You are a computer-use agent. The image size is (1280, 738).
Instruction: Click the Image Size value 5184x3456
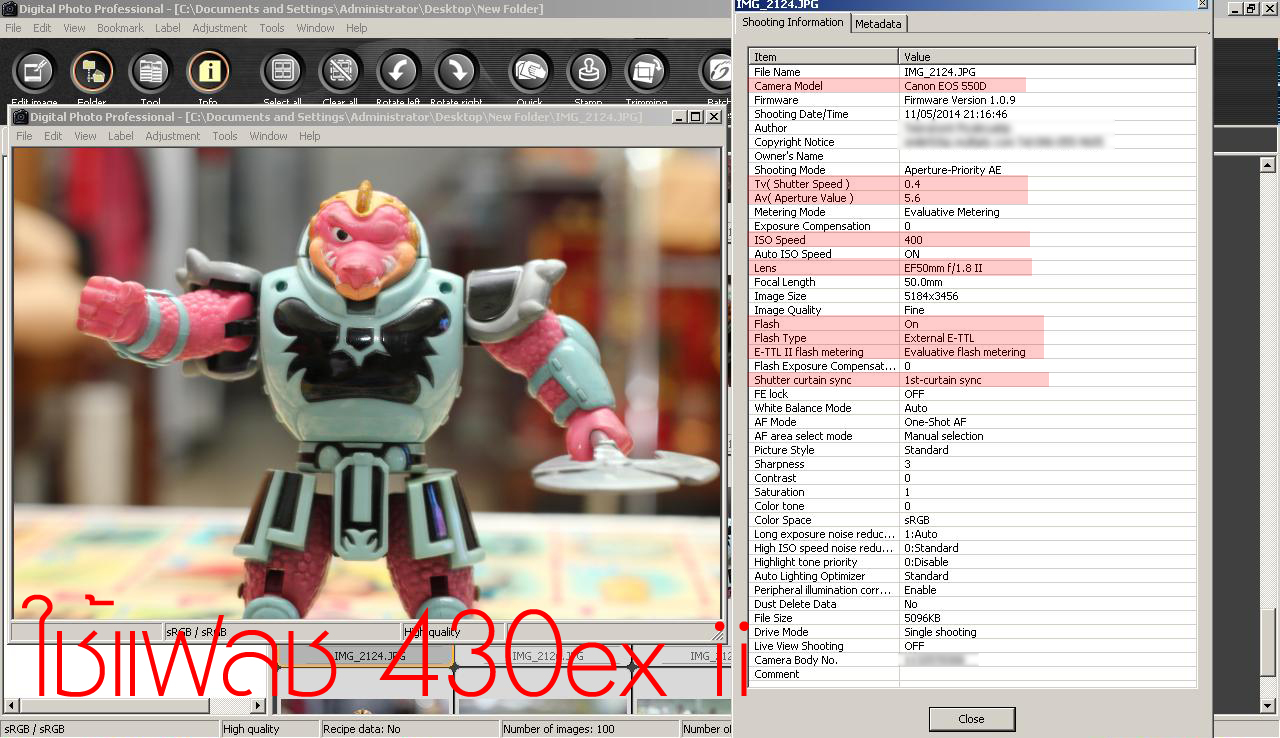[931, 296]
